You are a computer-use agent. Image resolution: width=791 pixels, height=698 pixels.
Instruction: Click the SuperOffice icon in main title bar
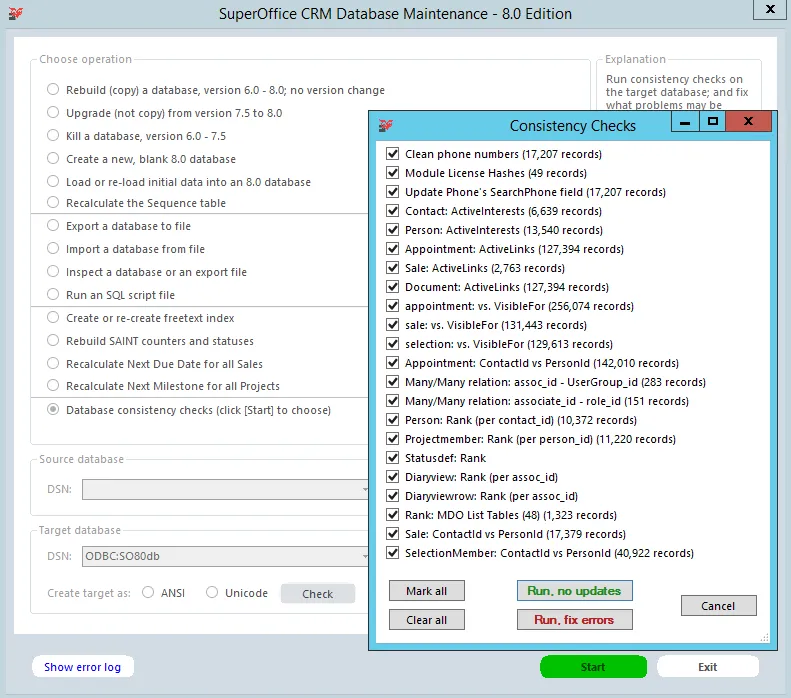pyautogui.click(x=15, y=14)
